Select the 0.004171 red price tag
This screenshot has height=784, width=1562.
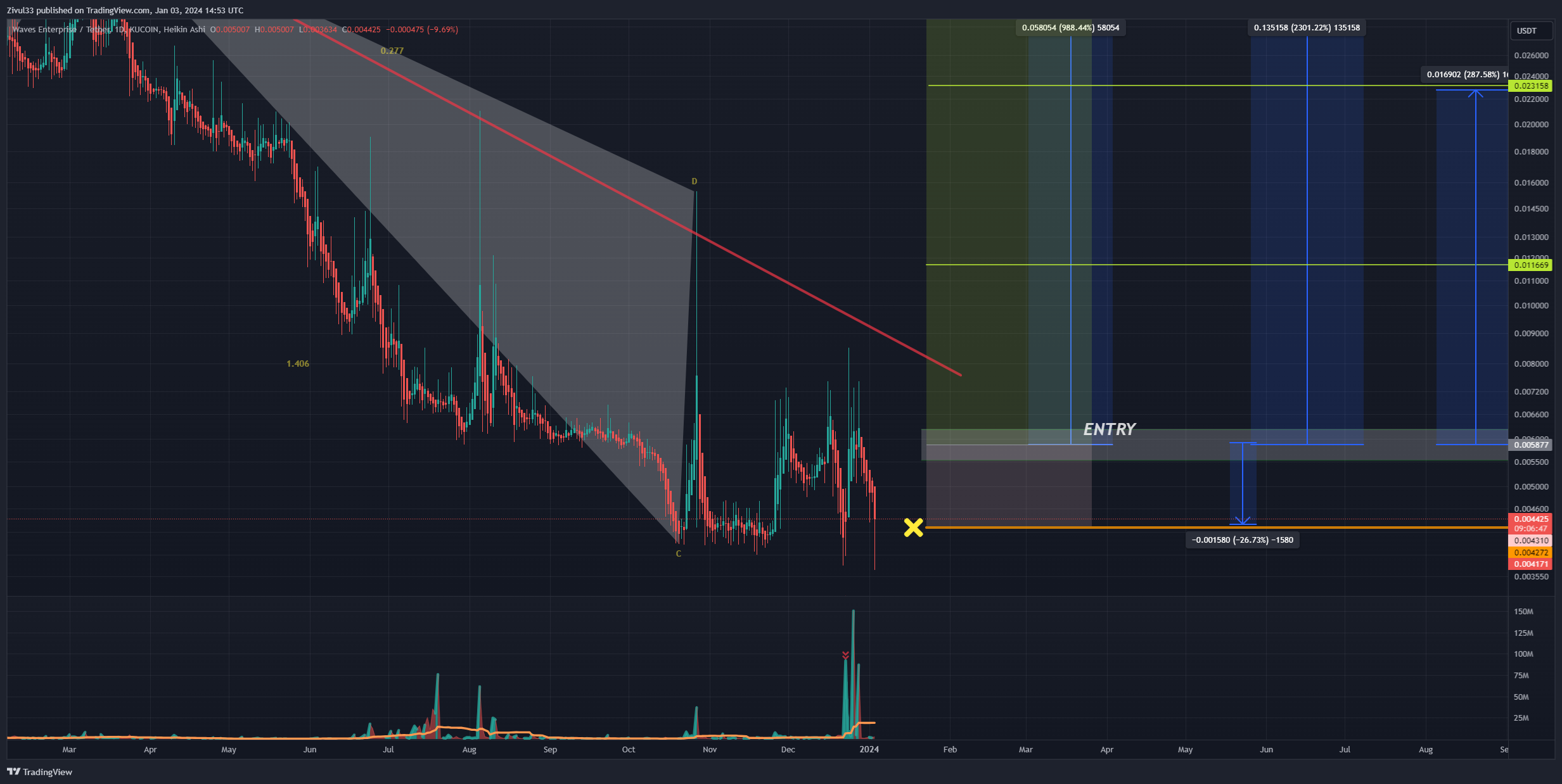coord(1530,564)
